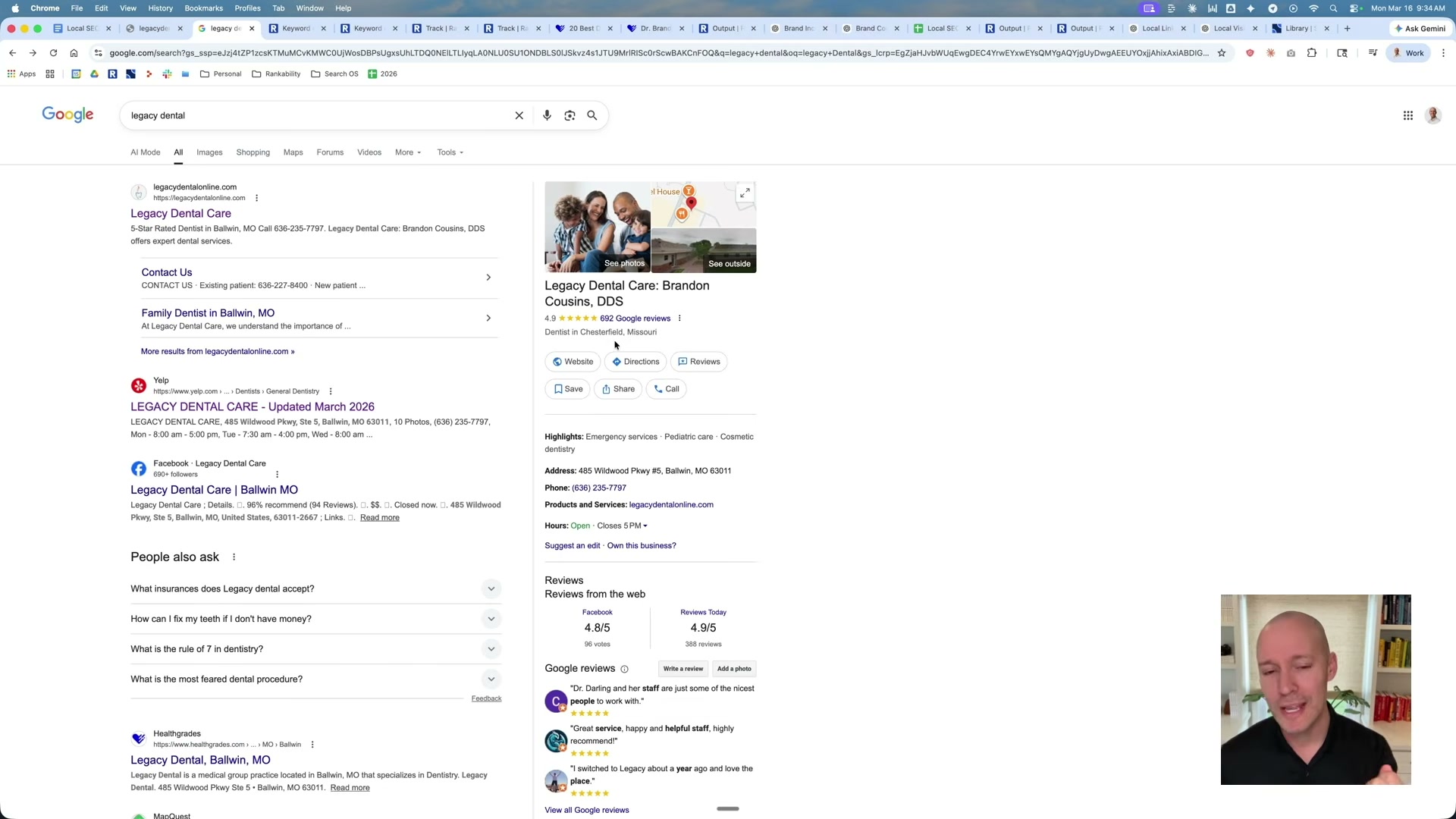Open the options dots next to legacydentalonline.com result
The image size is (1456, 819).
(256, 198)
